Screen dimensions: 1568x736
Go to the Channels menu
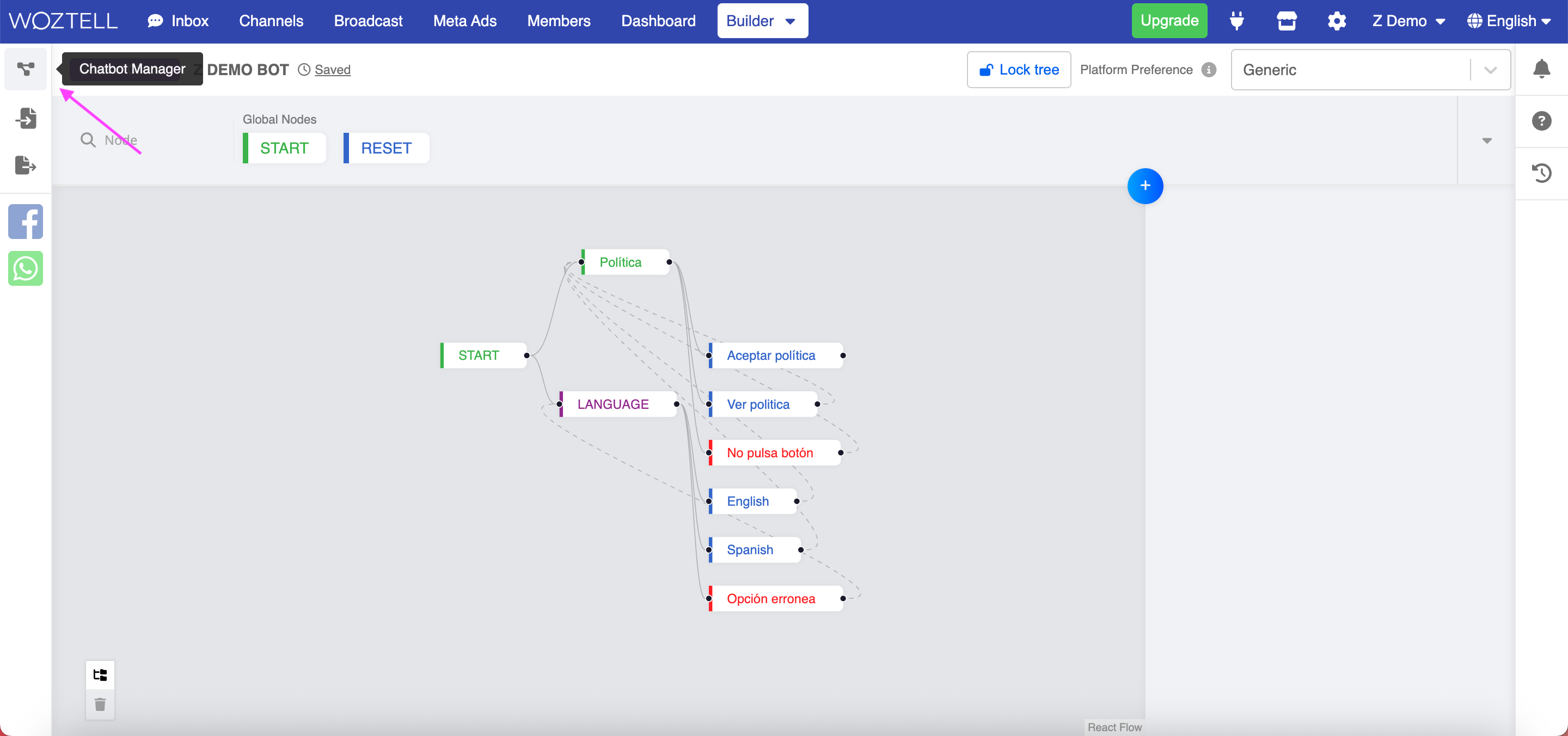(271, 21)
